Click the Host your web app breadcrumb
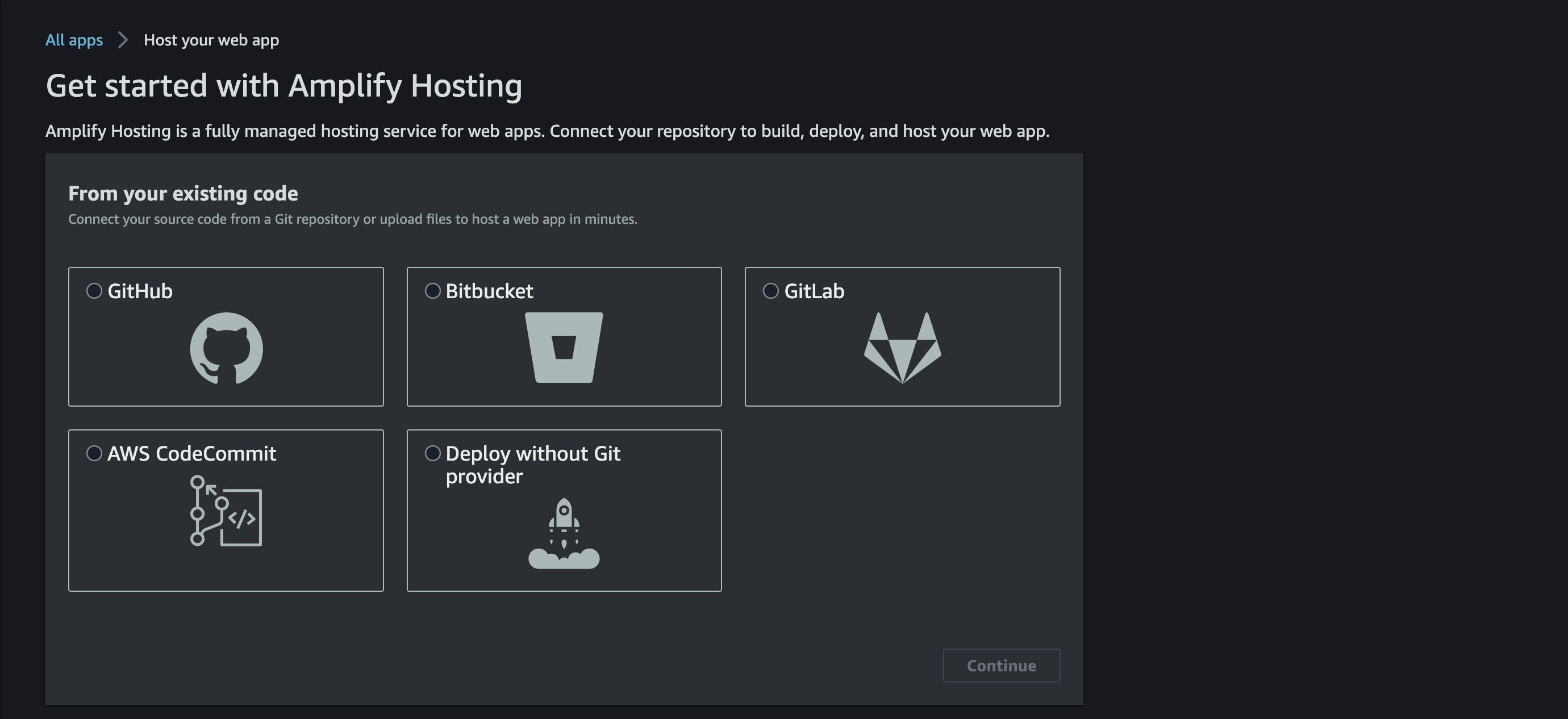 [211, 40]
